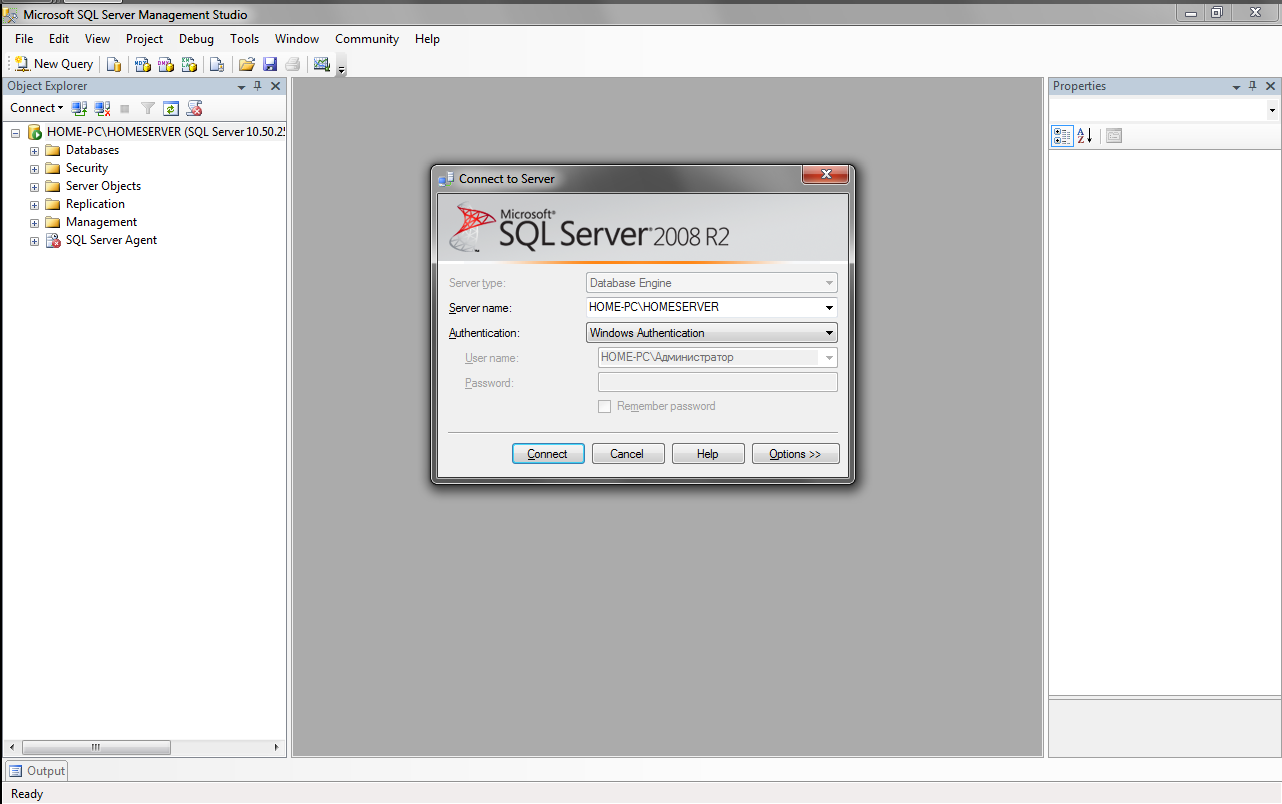Close the Connect to Server dialog

point(826,175)
